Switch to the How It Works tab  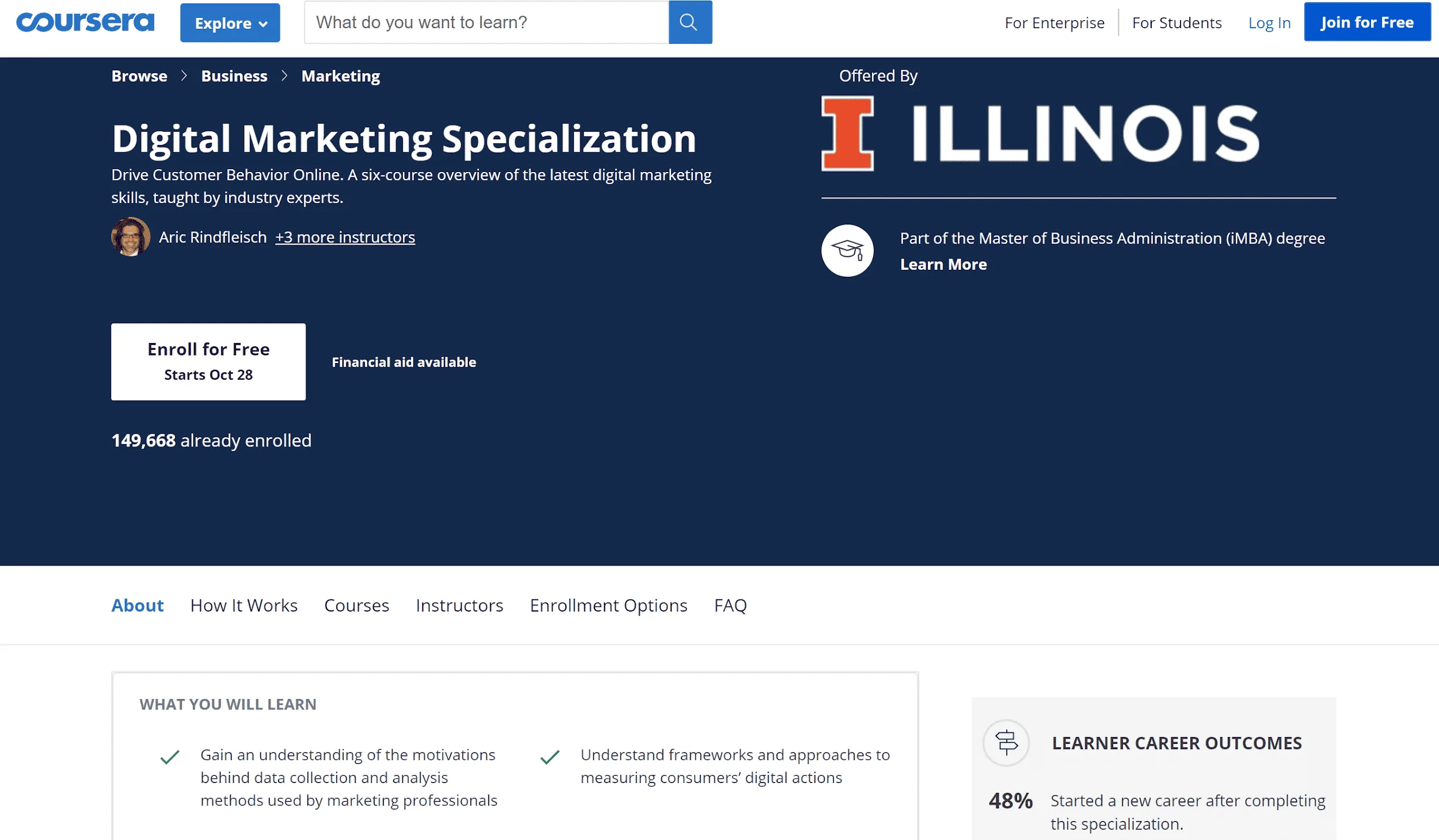244,605
